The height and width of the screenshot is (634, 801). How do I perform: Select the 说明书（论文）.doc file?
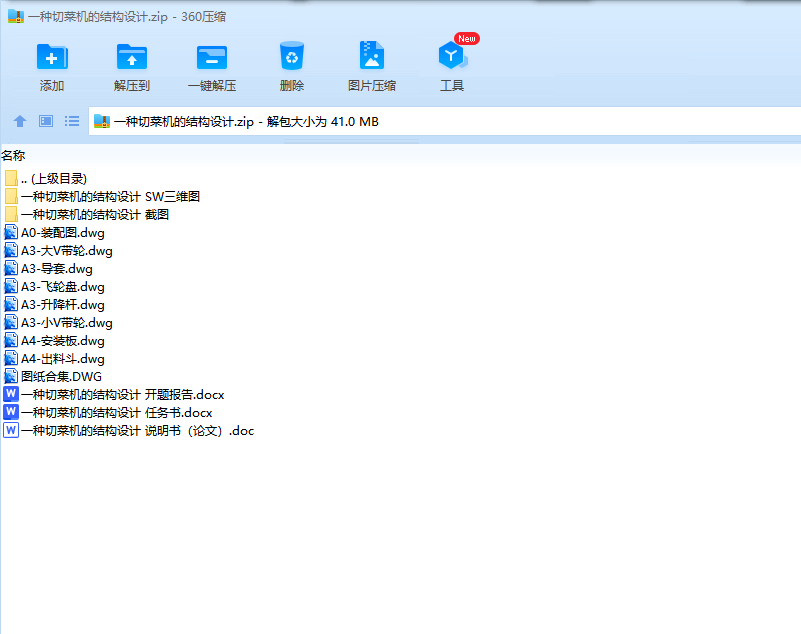(129, 431)
